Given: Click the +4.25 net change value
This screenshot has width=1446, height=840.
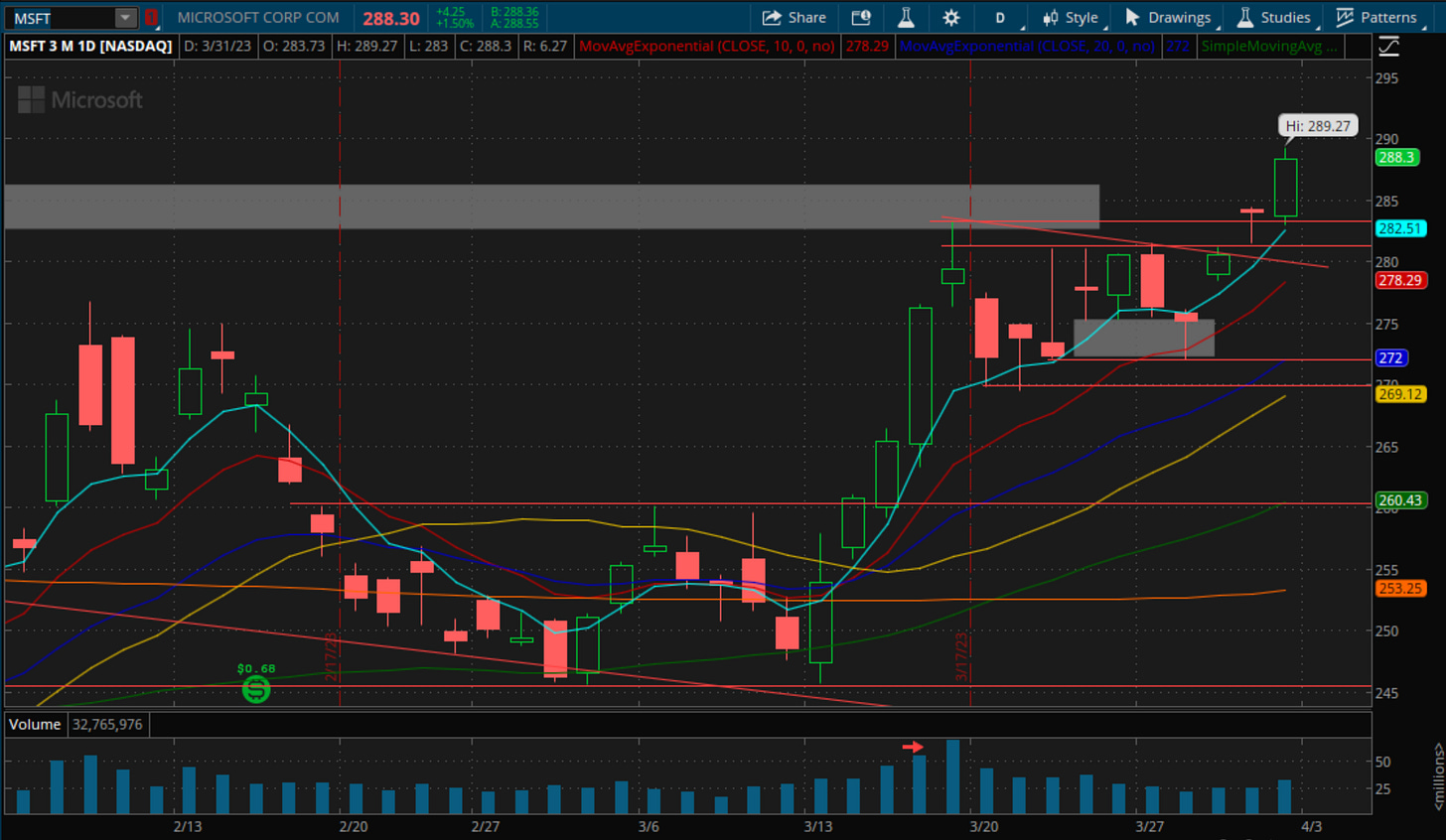Looking at the screenshot, I should click(450, 12).
